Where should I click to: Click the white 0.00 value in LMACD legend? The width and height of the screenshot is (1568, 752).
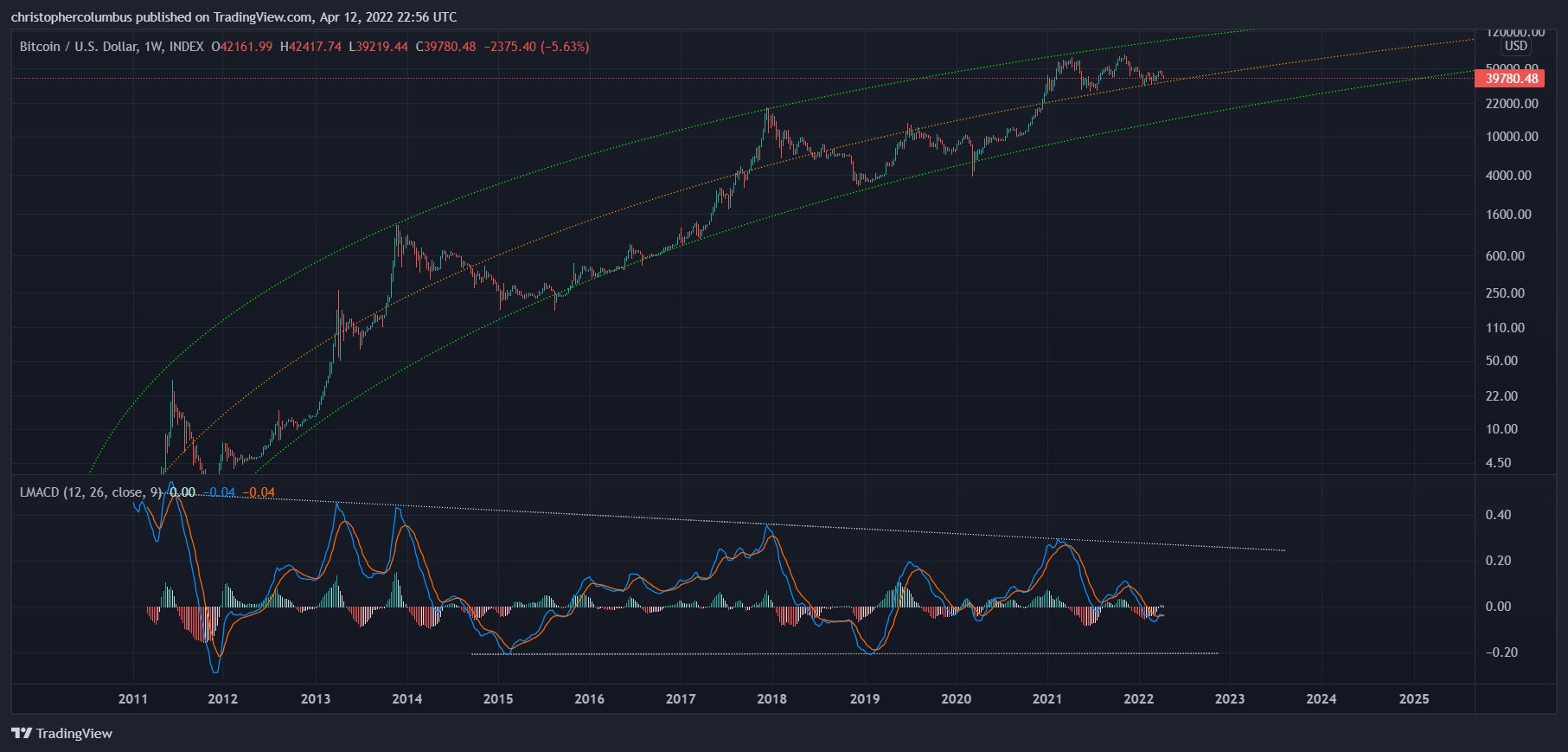pyautogui.click(x=182, y=492)
